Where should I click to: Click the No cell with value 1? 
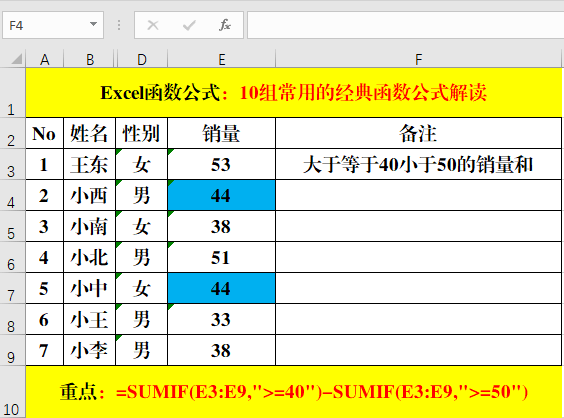tap(45, 164)
